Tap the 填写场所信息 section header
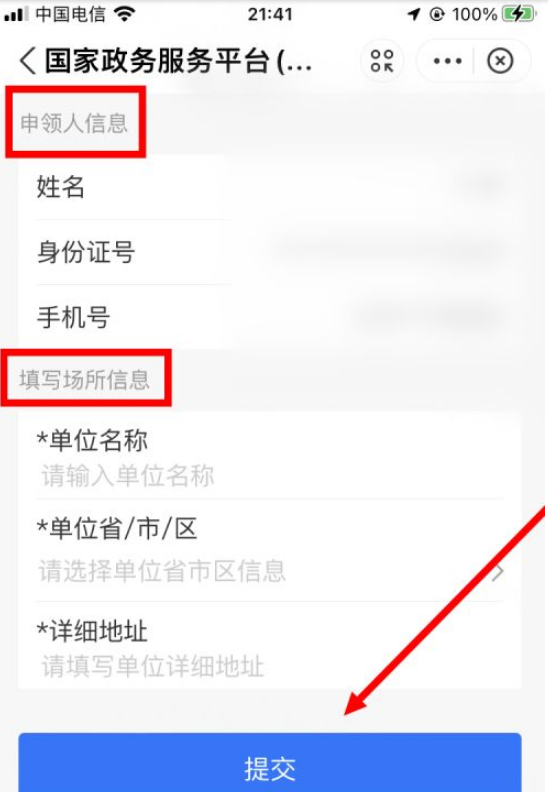The height and width of the screenshot is (792, 548). click(x=84, y=379)
